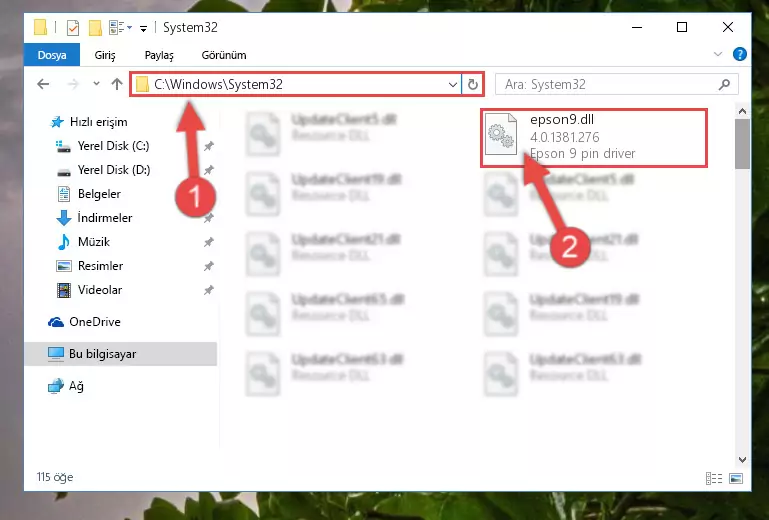Click the monitor icon beside Bu bilgisayar
769x520 pixels.
point(56,354)
